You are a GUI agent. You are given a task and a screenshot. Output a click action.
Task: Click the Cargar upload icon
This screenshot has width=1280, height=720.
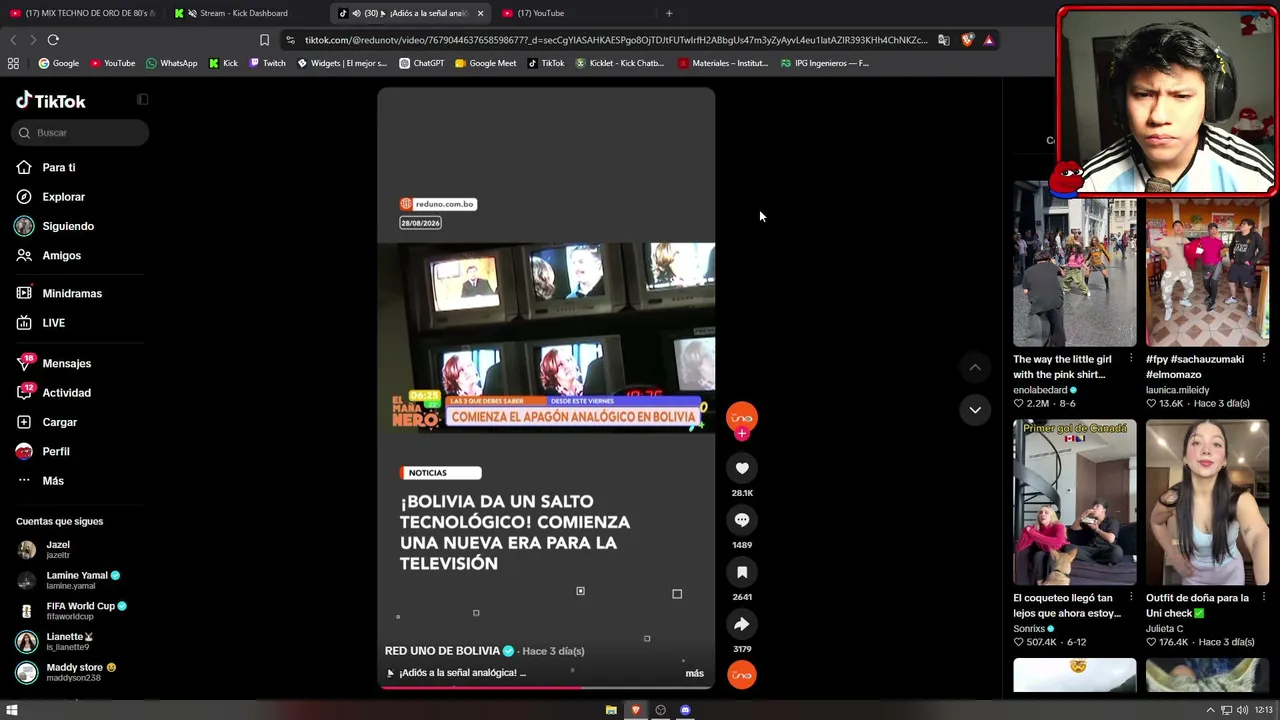point(24,422)
